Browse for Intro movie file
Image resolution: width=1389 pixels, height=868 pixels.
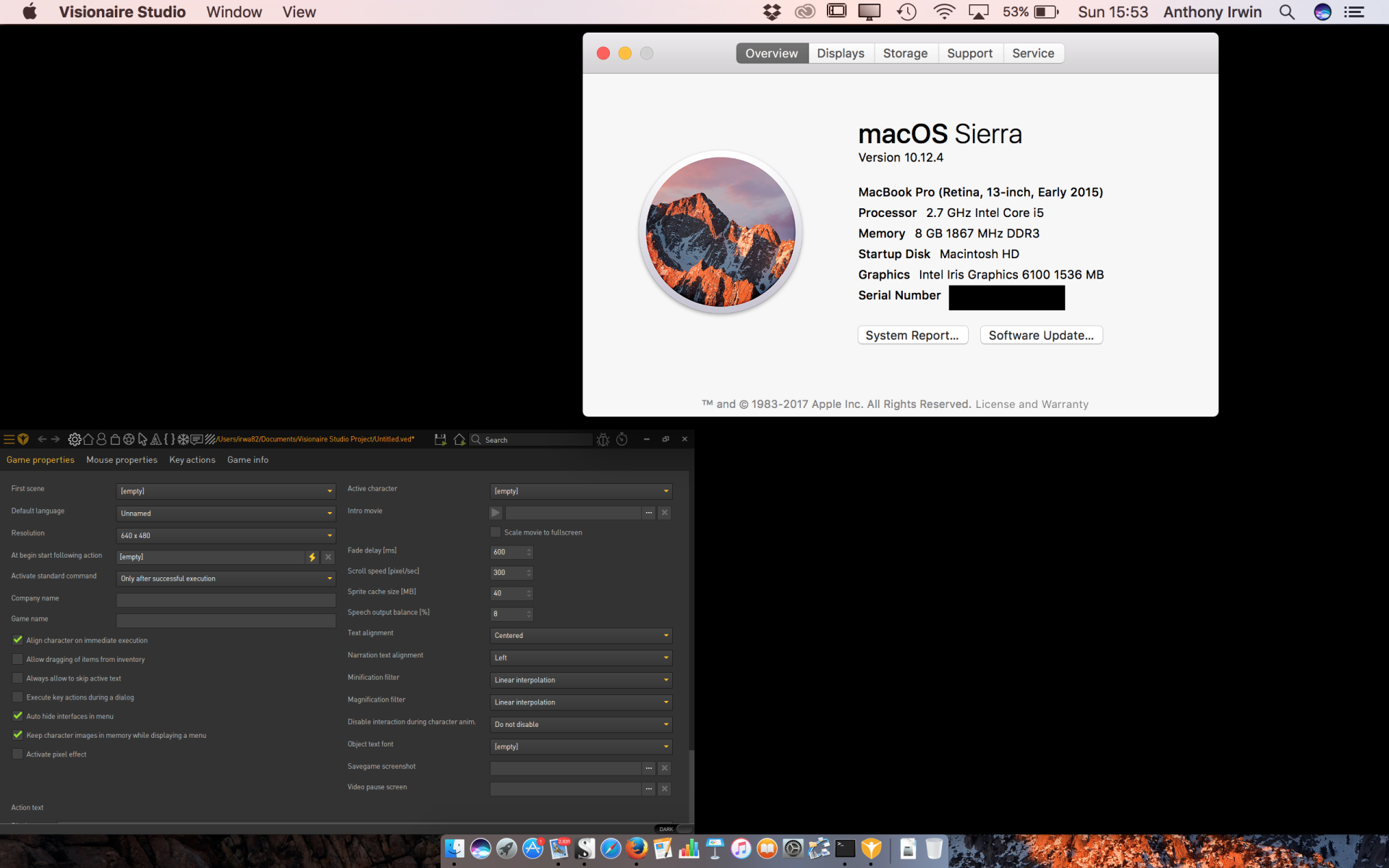[649, 513]
